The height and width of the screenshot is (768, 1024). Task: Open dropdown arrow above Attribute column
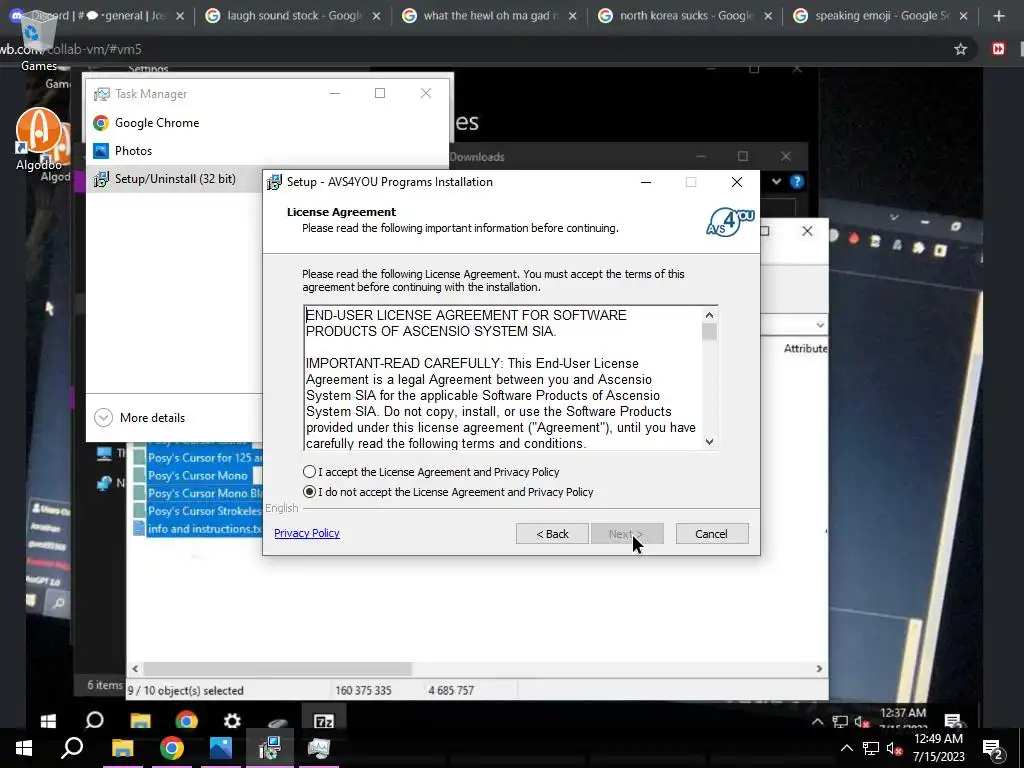click(820, 325)
